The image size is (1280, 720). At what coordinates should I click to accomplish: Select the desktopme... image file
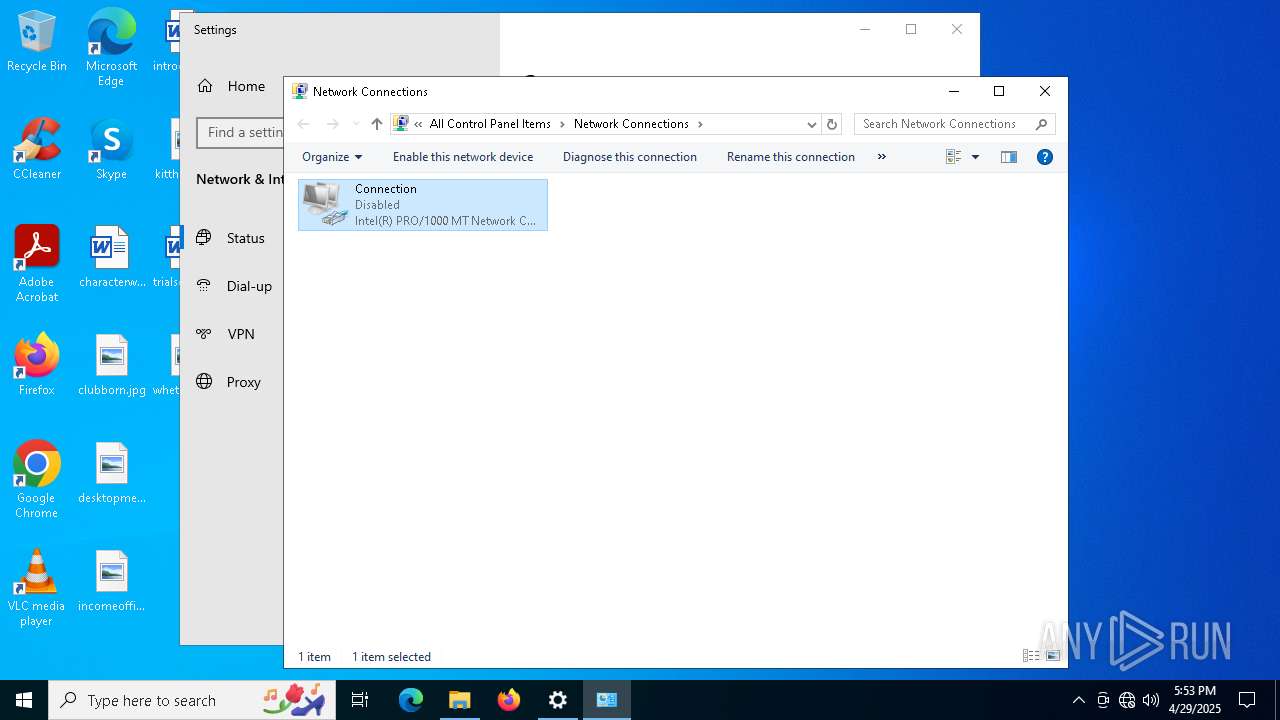click(x=111, y=473)
